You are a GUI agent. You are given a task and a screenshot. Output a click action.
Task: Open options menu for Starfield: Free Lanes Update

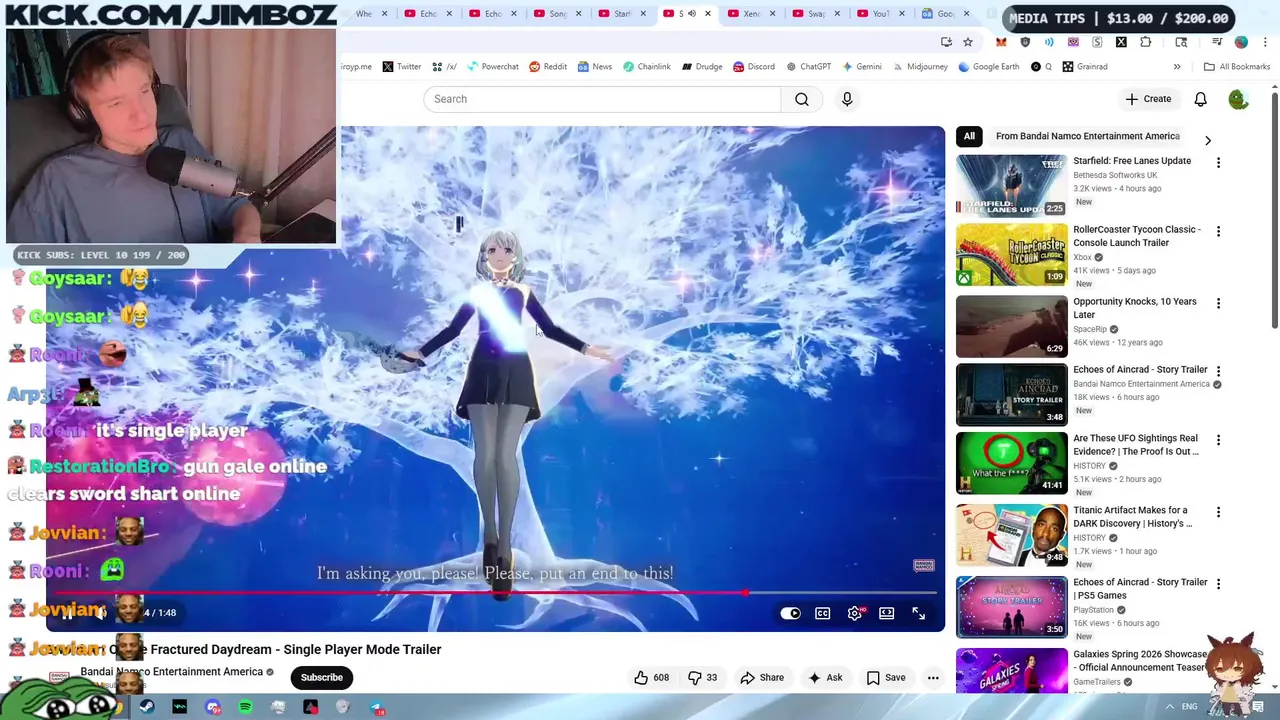[1218, 162]
